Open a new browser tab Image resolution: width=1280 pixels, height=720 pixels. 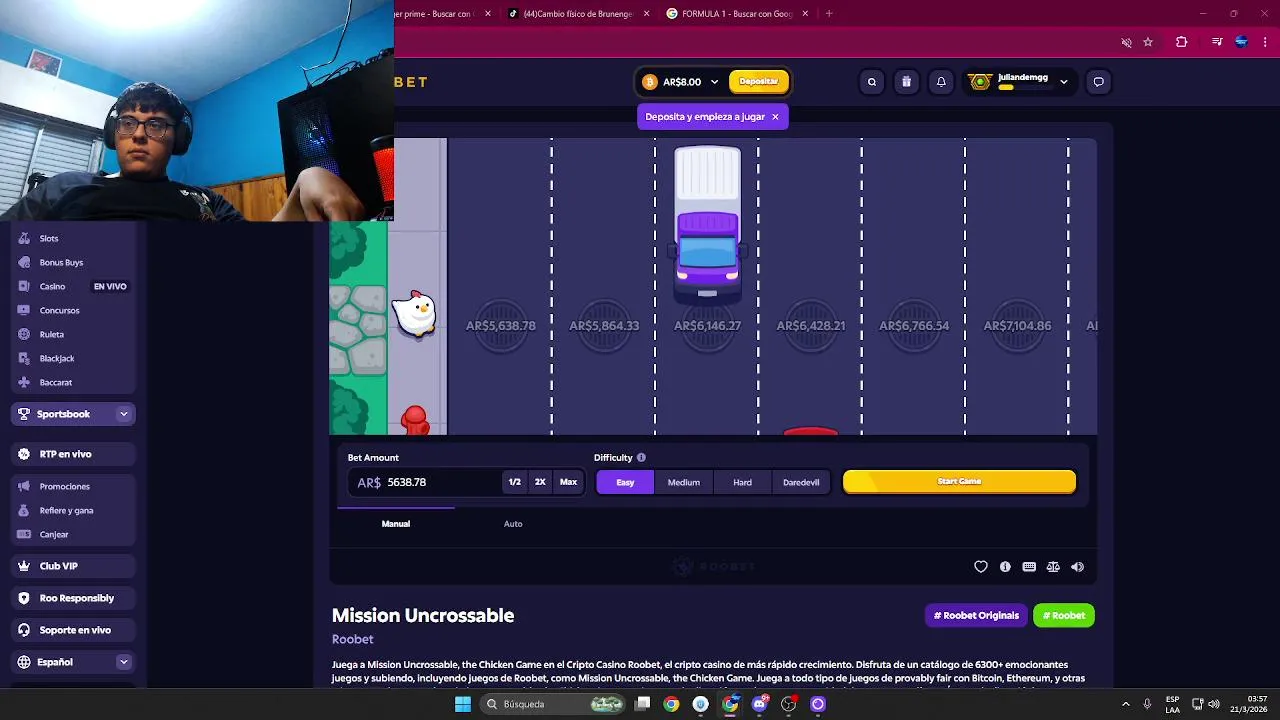(829, 14)
